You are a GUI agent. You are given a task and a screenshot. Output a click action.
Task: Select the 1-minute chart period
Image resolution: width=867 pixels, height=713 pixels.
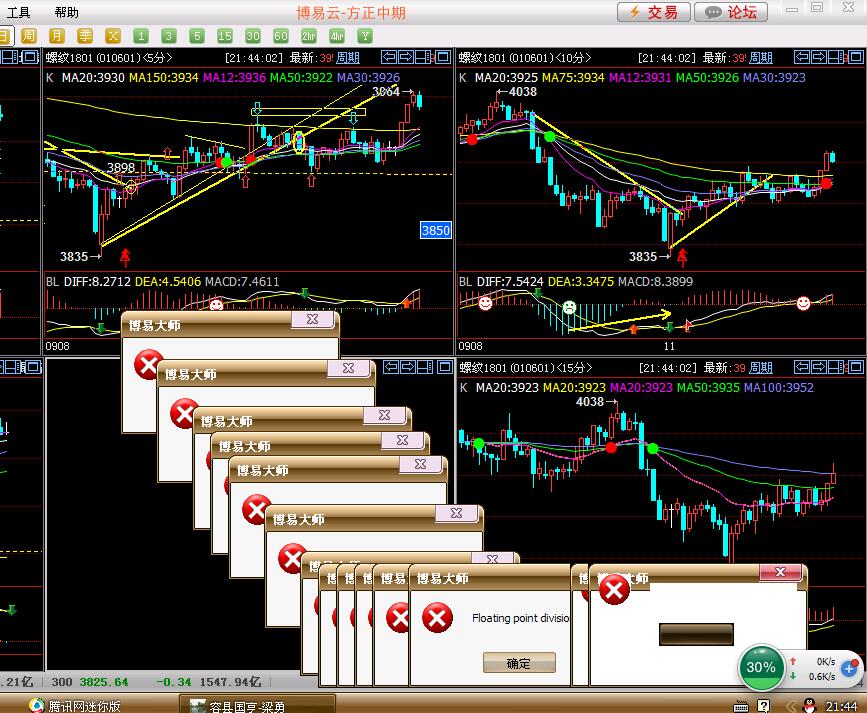coord(141,36)
